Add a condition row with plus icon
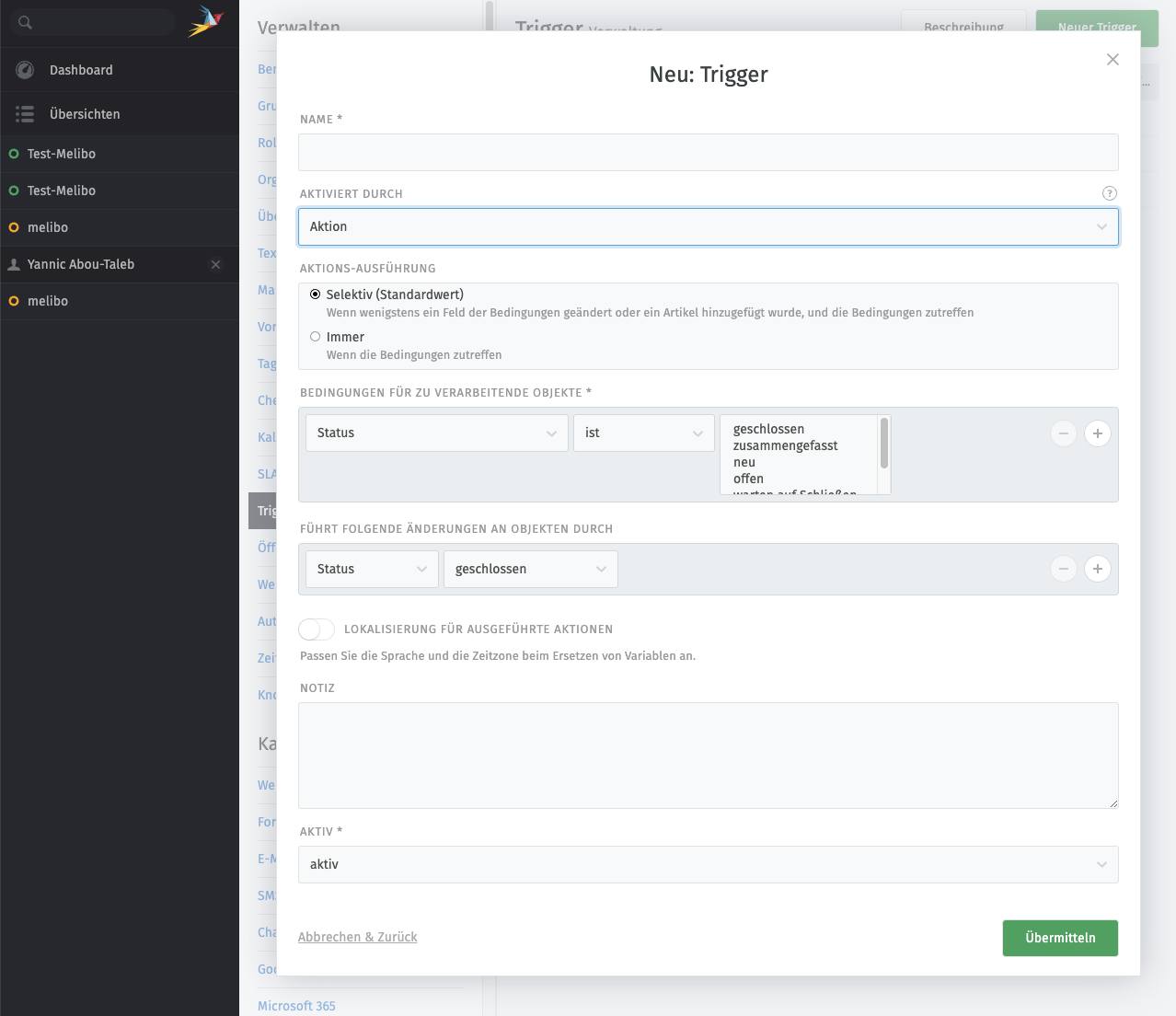This screenshot has width=1176, height=1016. (x=1097, y=433)
